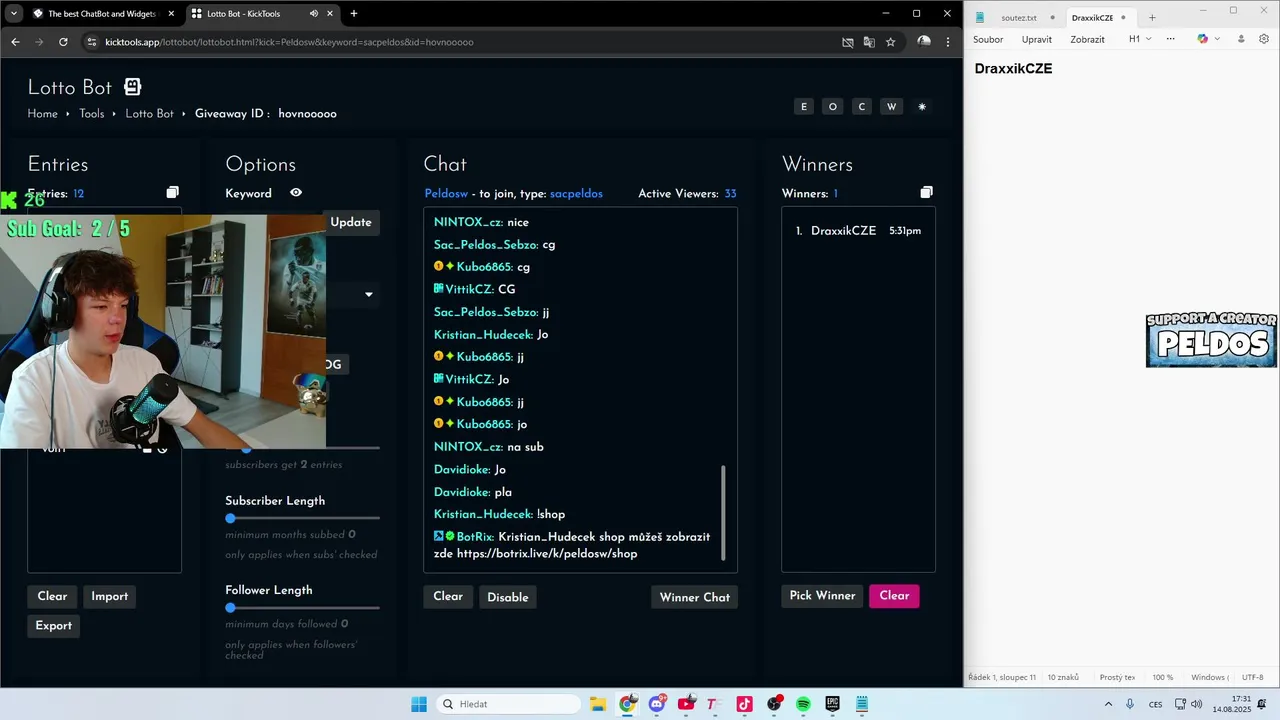
Task: Import entries
Action: (110, 596)
